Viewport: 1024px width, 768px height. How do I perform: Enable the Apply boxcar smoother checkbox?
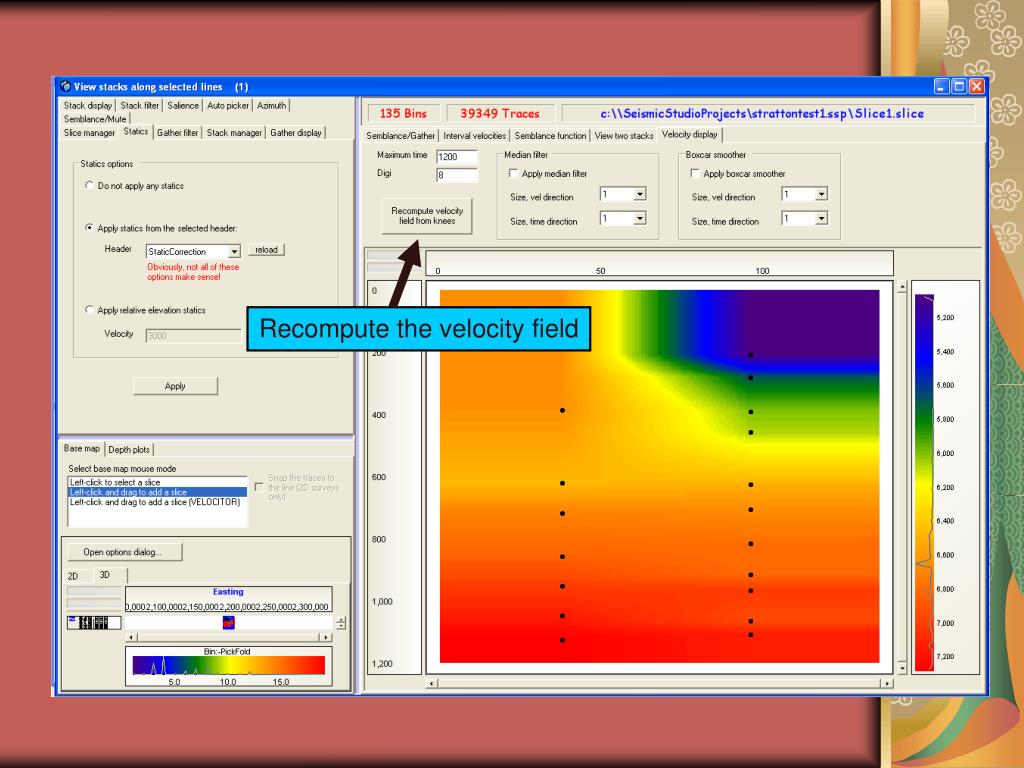pos(695,174)
